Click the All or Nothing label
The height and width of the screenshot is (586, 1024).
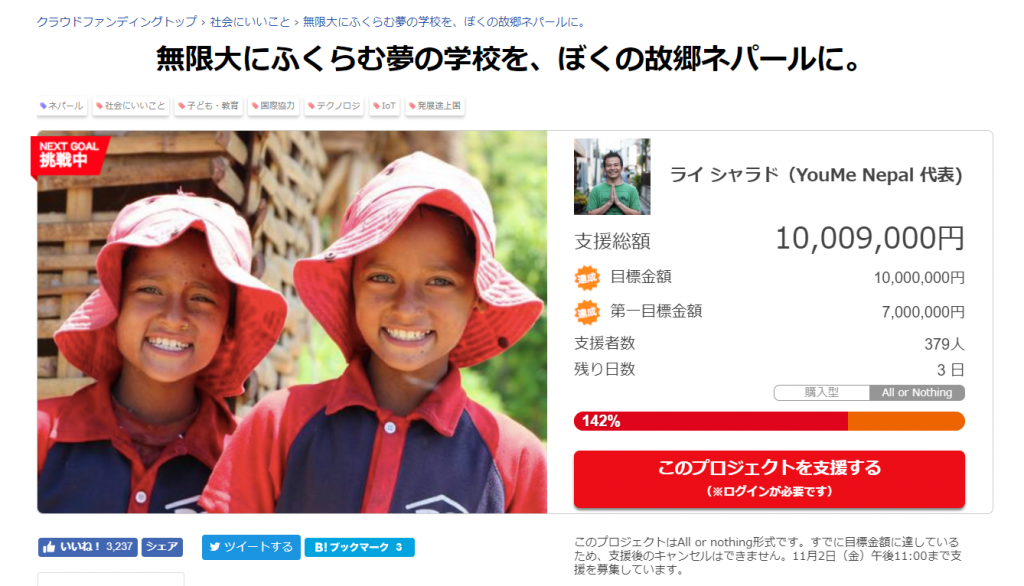[x=916, y=393]
